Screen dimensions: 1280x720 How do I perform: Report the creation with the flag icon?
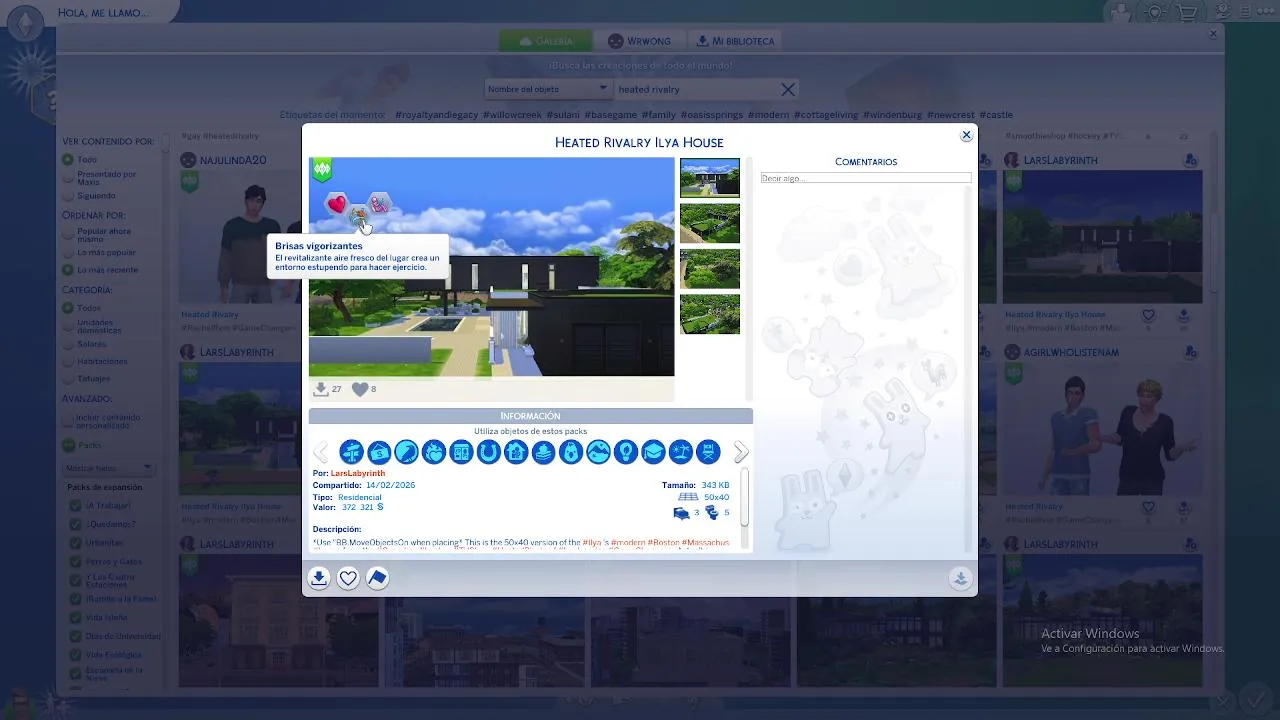(x=377, y=578)
